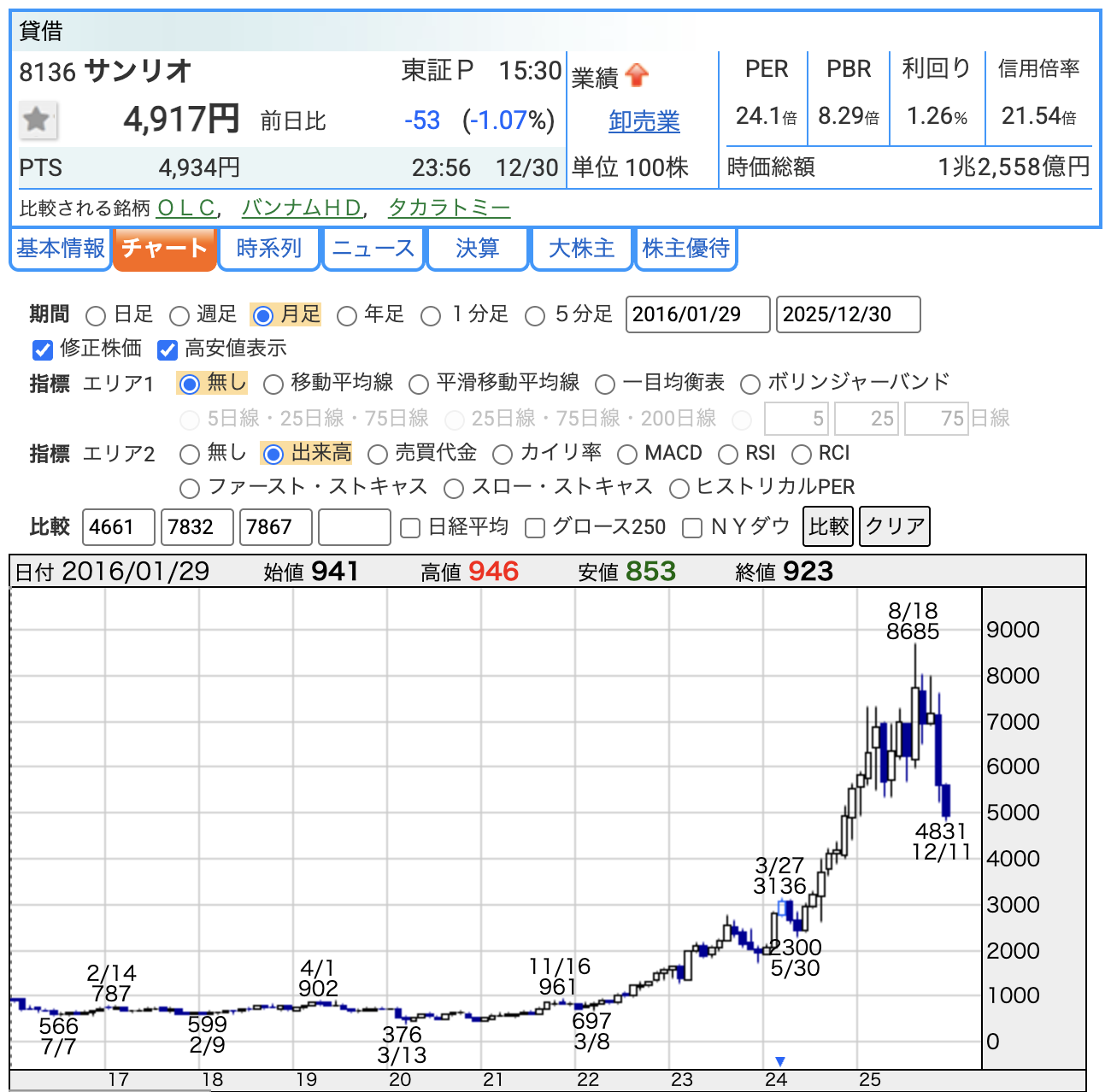Click the star favorite icon beside the price
1111x1092 pixels.
coord(38,120)
